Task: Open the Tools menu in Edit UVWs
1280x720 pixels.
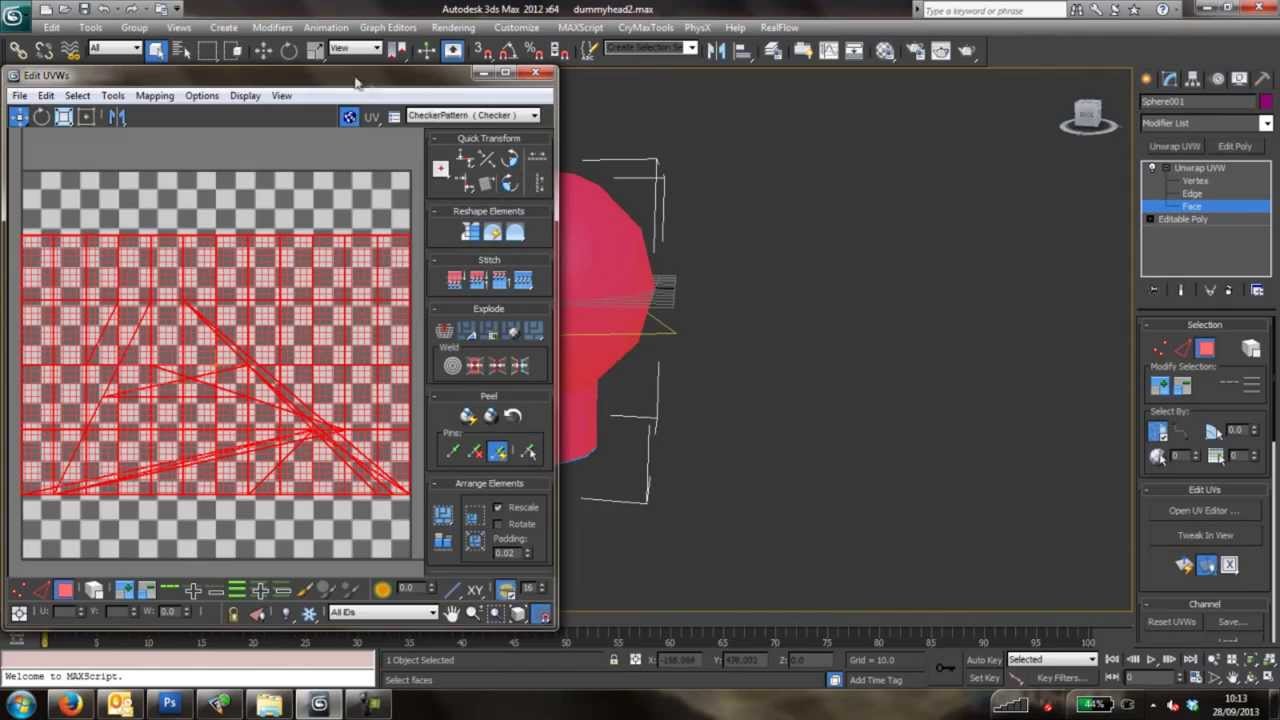Action: click(112, 96)
